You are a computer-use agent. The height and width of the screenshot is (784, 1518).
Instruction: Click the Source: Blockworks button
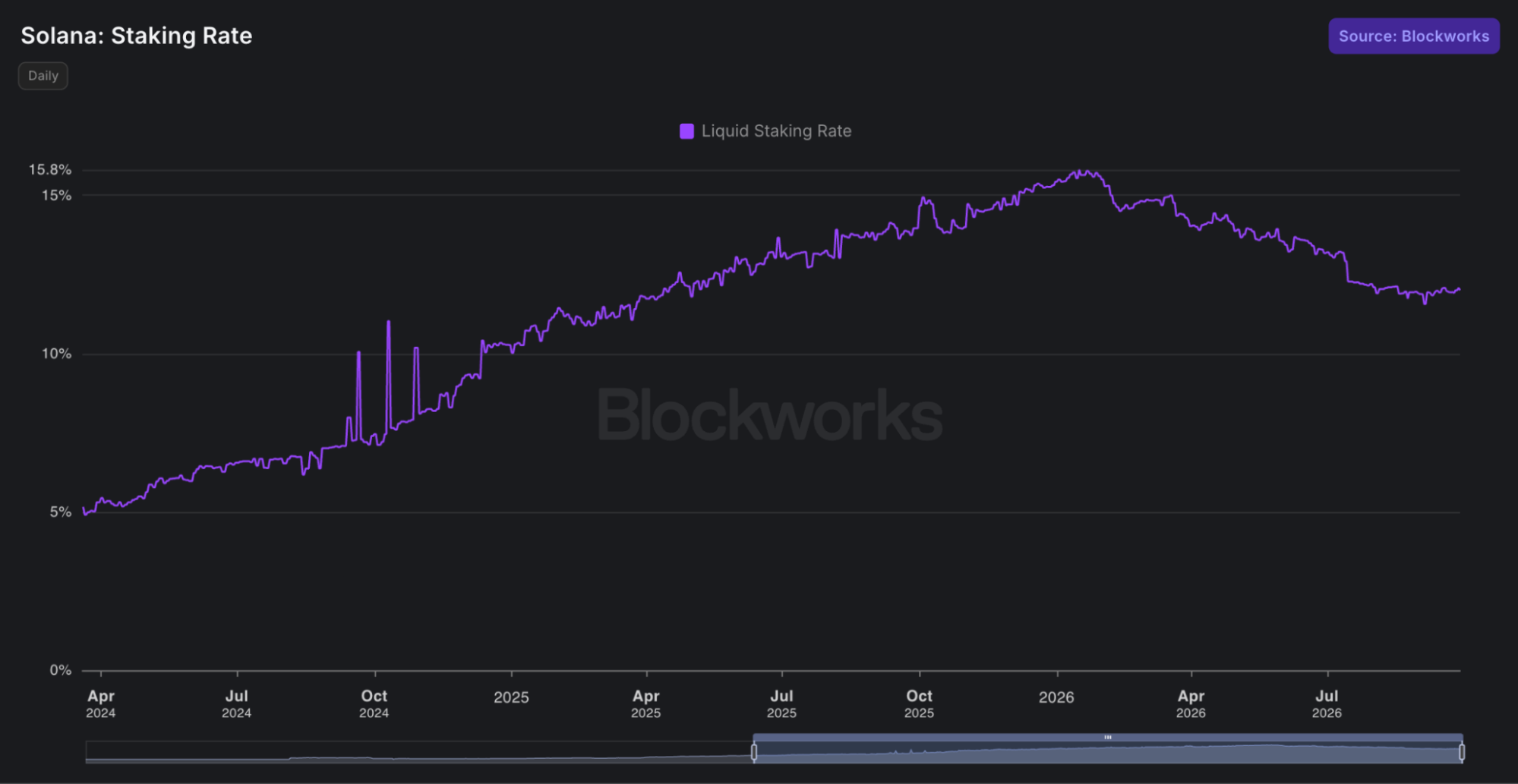(1413, 36)
